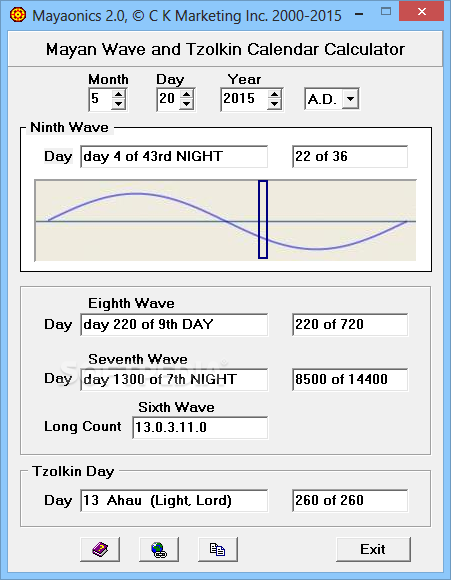Decrease the Day value with down arrow
This screenshot has width=451, height=580.
pos(186,104)
